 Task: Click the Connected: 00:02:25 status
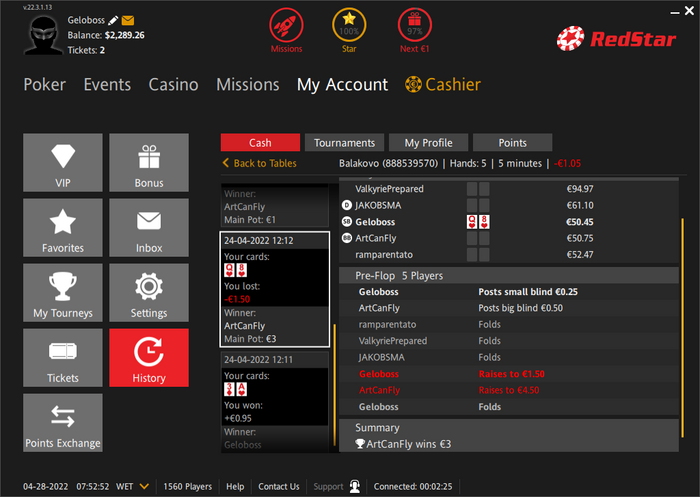[x=413, y=486]
